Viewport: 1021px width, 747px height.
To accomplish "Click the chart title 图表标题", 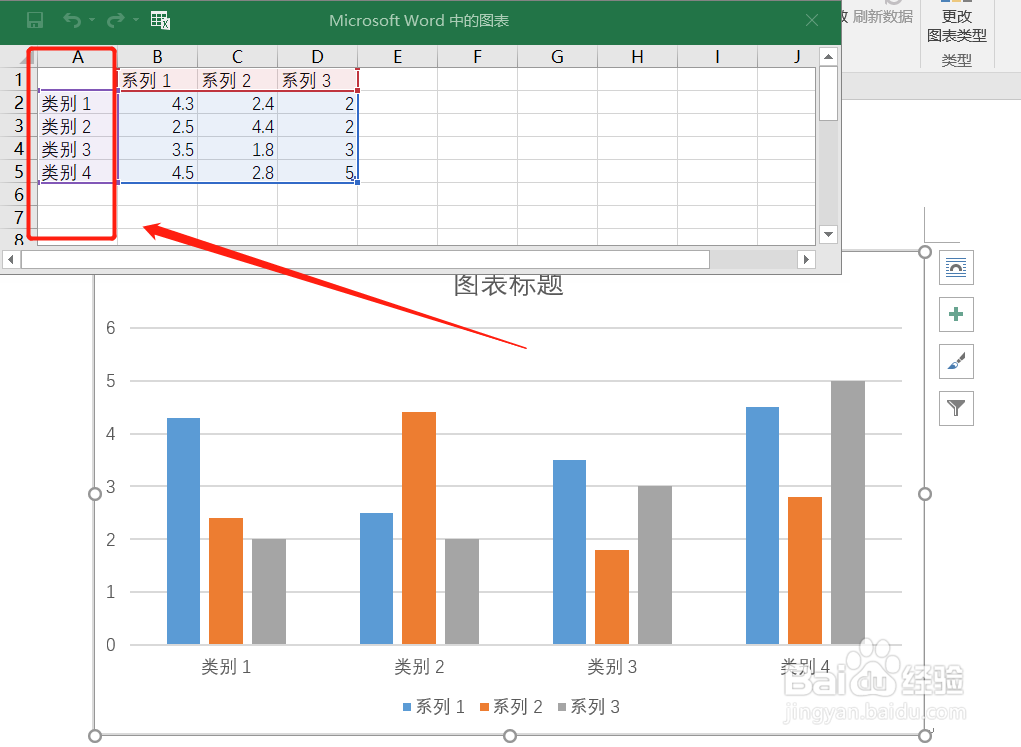I will (x=508, y=285).
